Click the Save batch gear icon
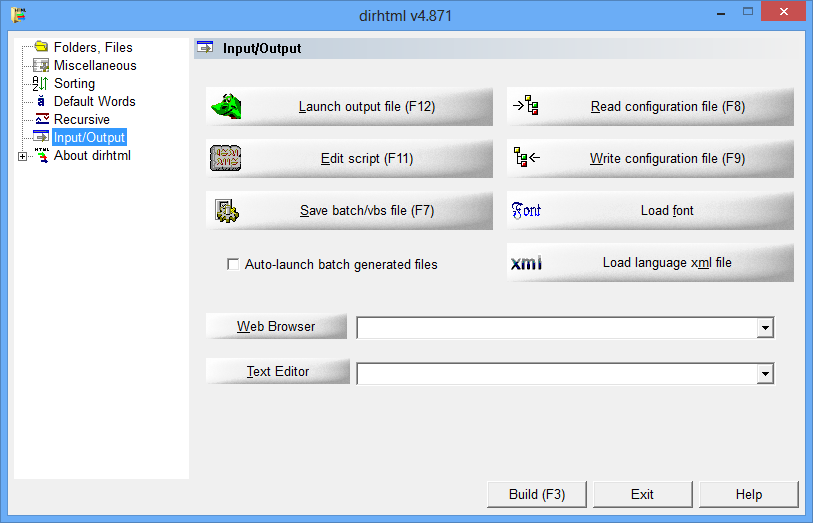This screenshot has width=813, height=523. click(227, 210)
